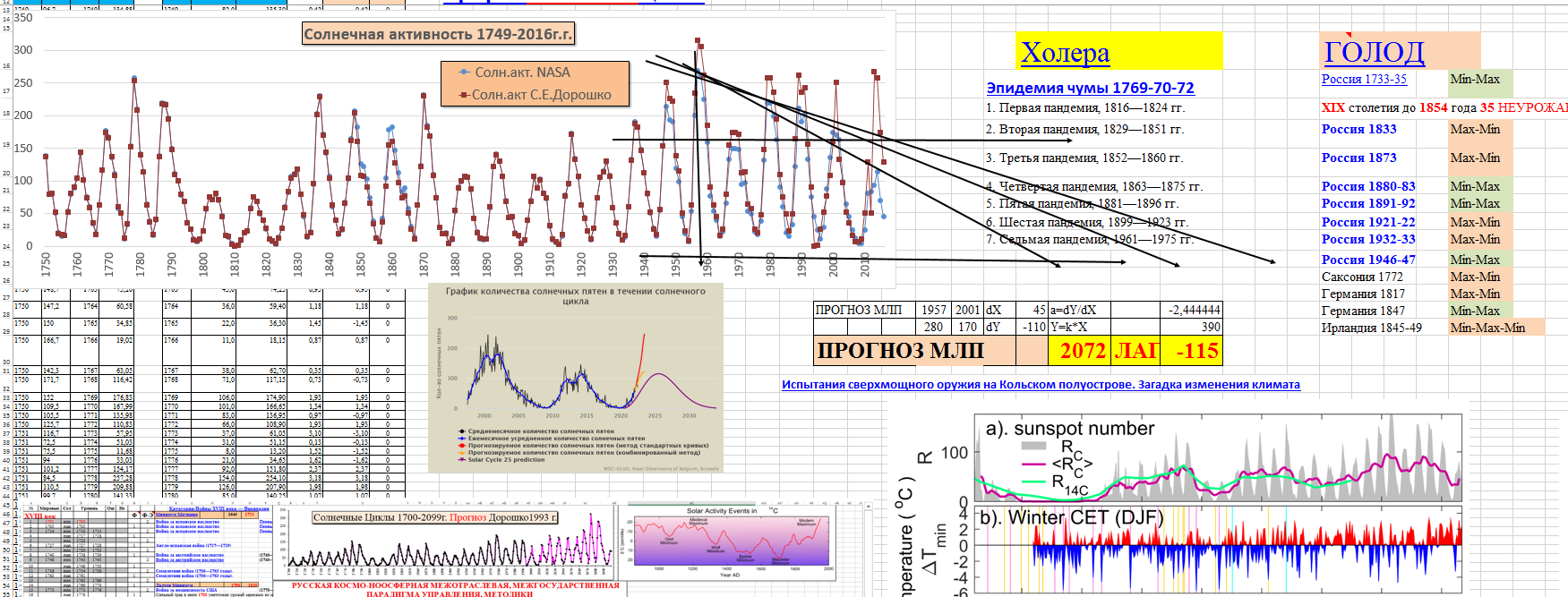Select the "Солнечные Циклы 1700-2099г." chart
The image size is (1568, 597).
tap(445, 546)
